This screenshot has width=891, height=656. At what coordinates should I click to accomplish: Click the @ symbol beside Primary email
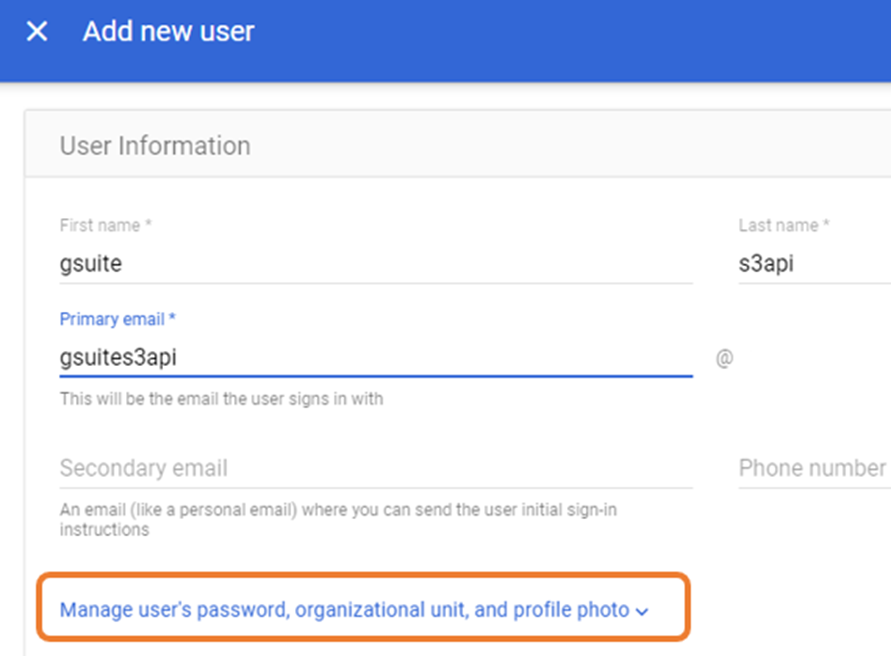click(724, 358)
